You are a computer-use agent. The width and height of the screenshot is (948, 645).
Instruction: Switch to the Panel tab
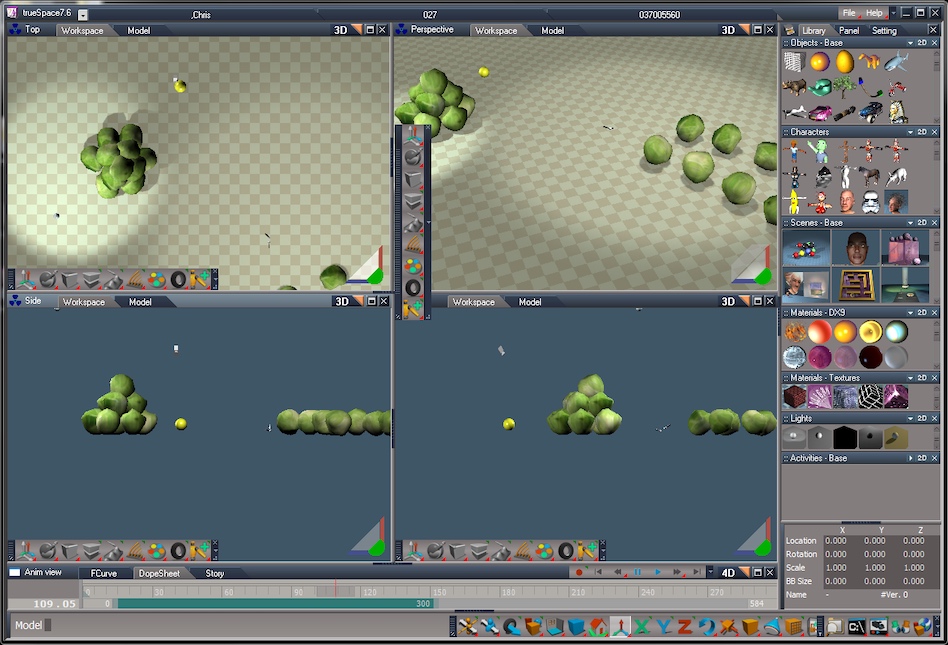coord(849,30)
